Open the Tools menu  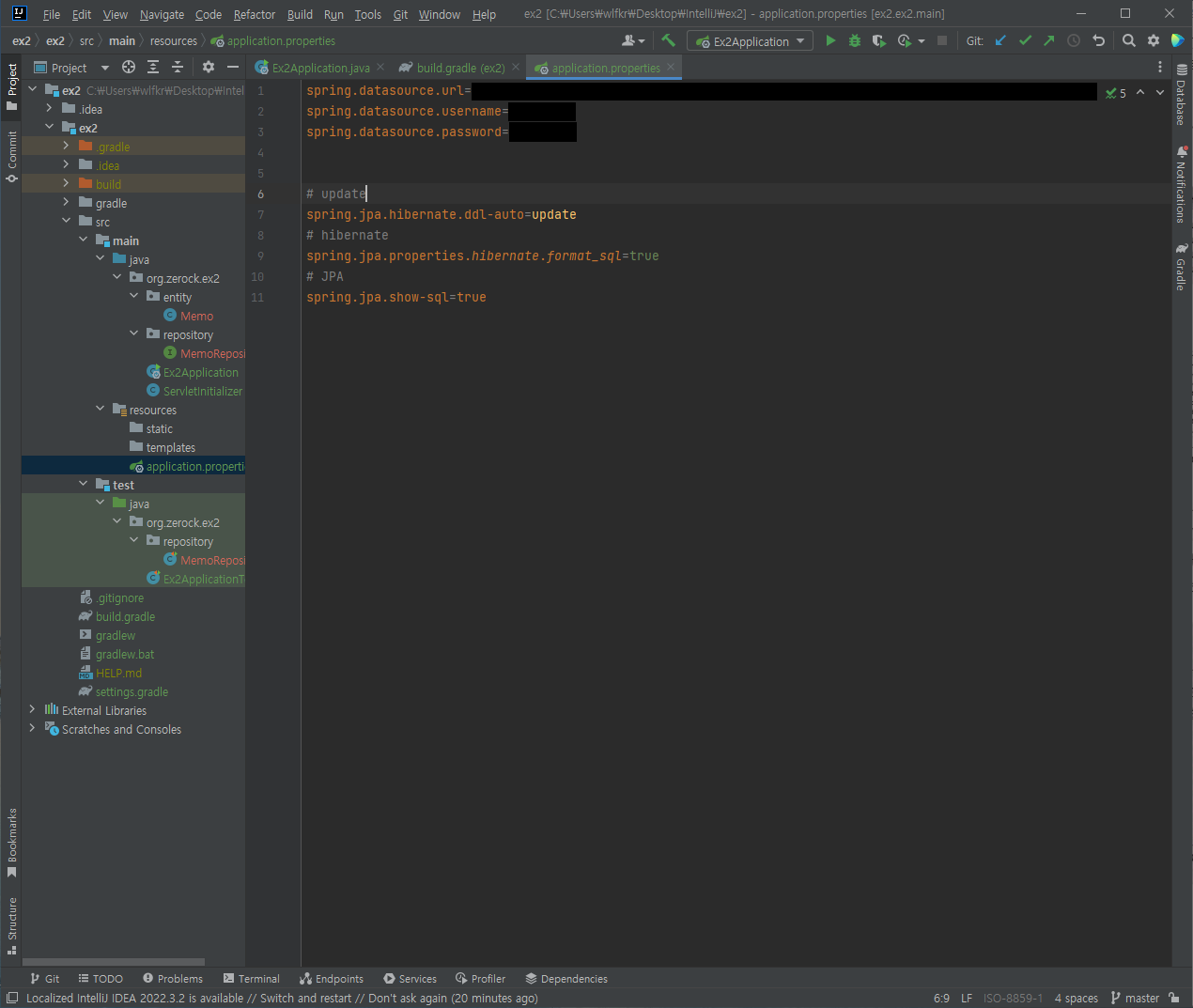(368, 14)
